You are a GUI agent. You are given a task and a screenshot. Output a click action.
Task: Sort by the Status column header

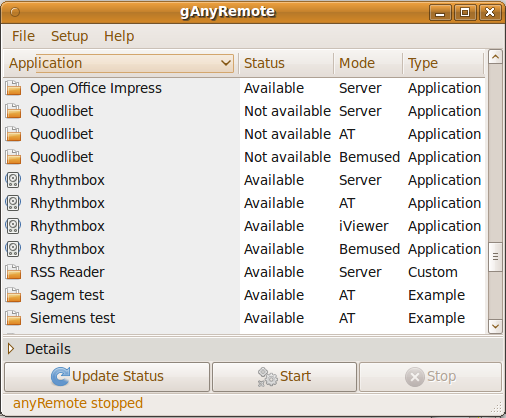[286, 63]
